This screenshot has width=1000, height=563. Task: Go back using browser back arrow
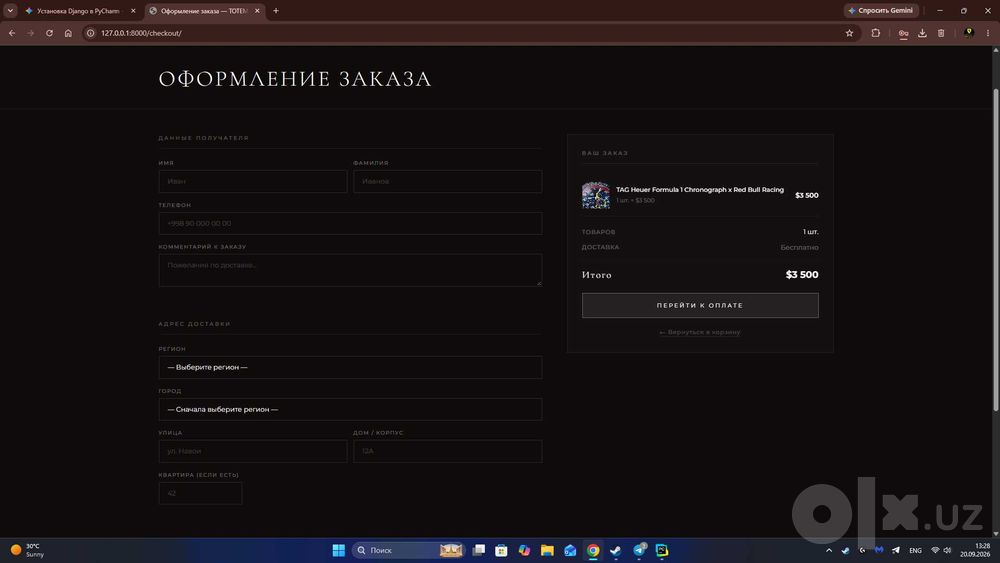[x=12, y=33]
